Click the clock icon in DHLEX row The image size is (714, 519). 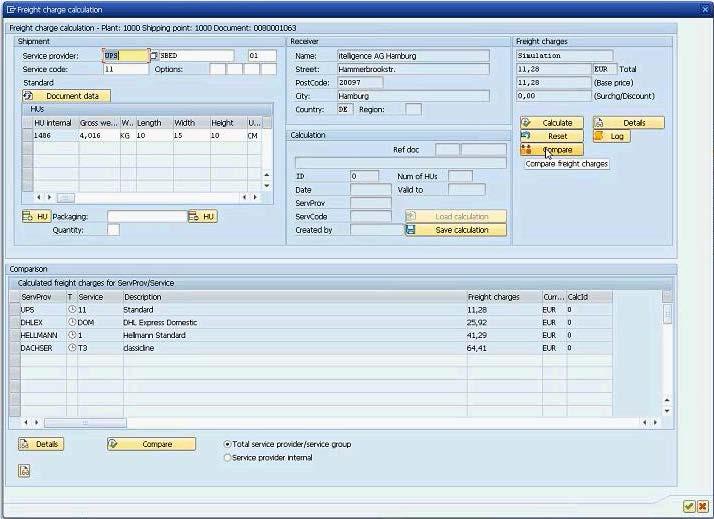point(72,322)
